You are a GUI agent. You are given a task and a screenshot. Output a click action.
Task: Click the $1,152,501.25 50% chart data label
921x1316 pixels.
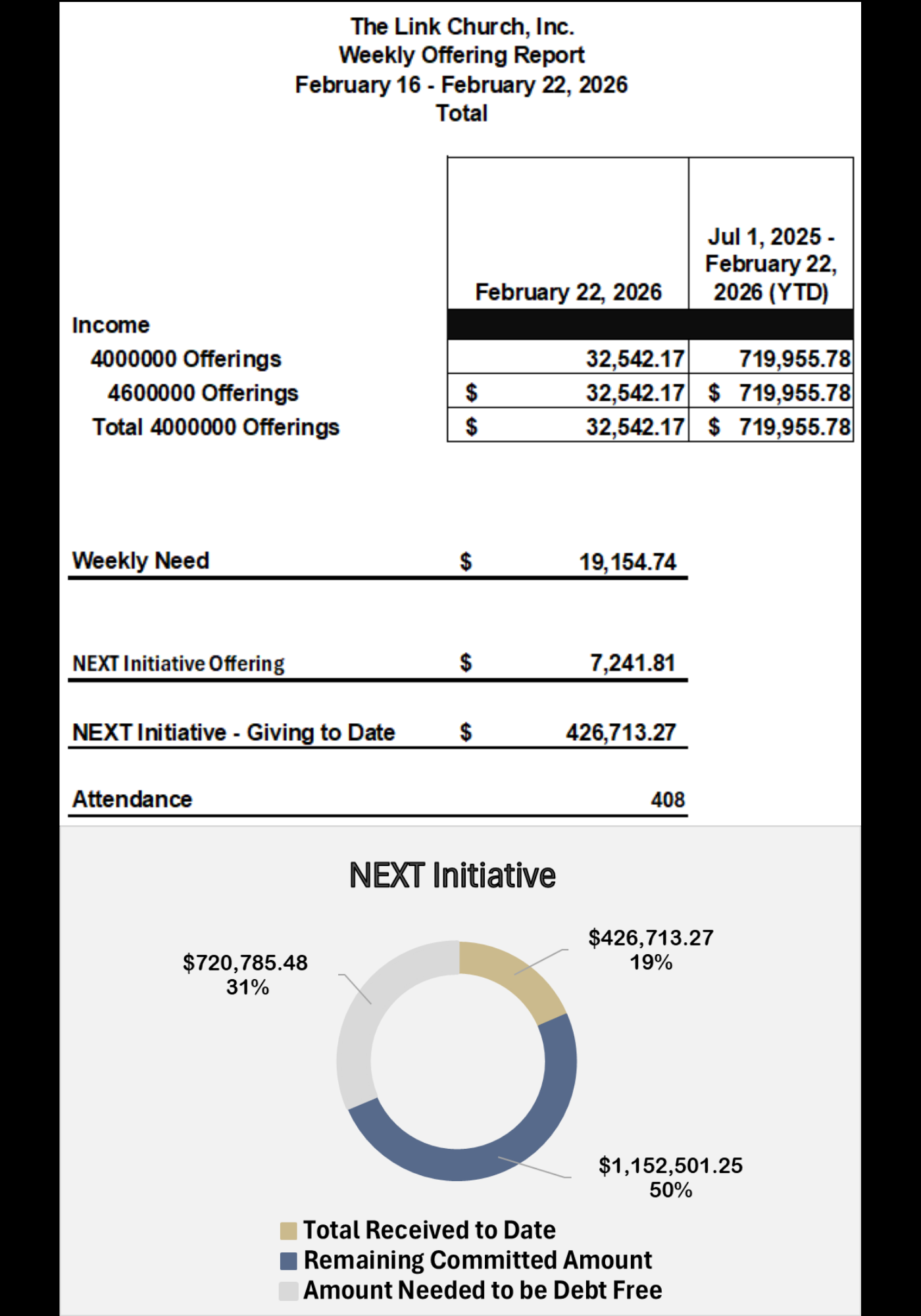point(670,1177)
